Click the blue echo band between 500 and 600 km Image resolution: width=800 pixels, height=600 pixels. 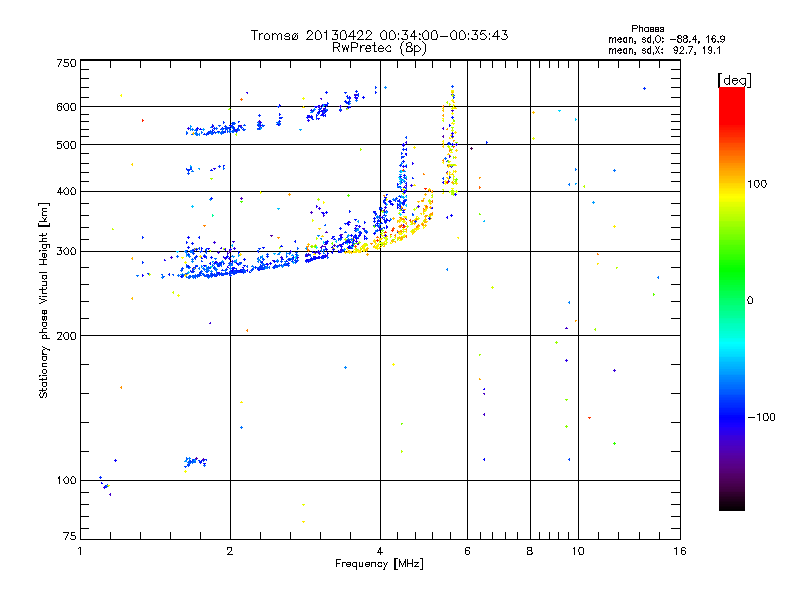215,129
